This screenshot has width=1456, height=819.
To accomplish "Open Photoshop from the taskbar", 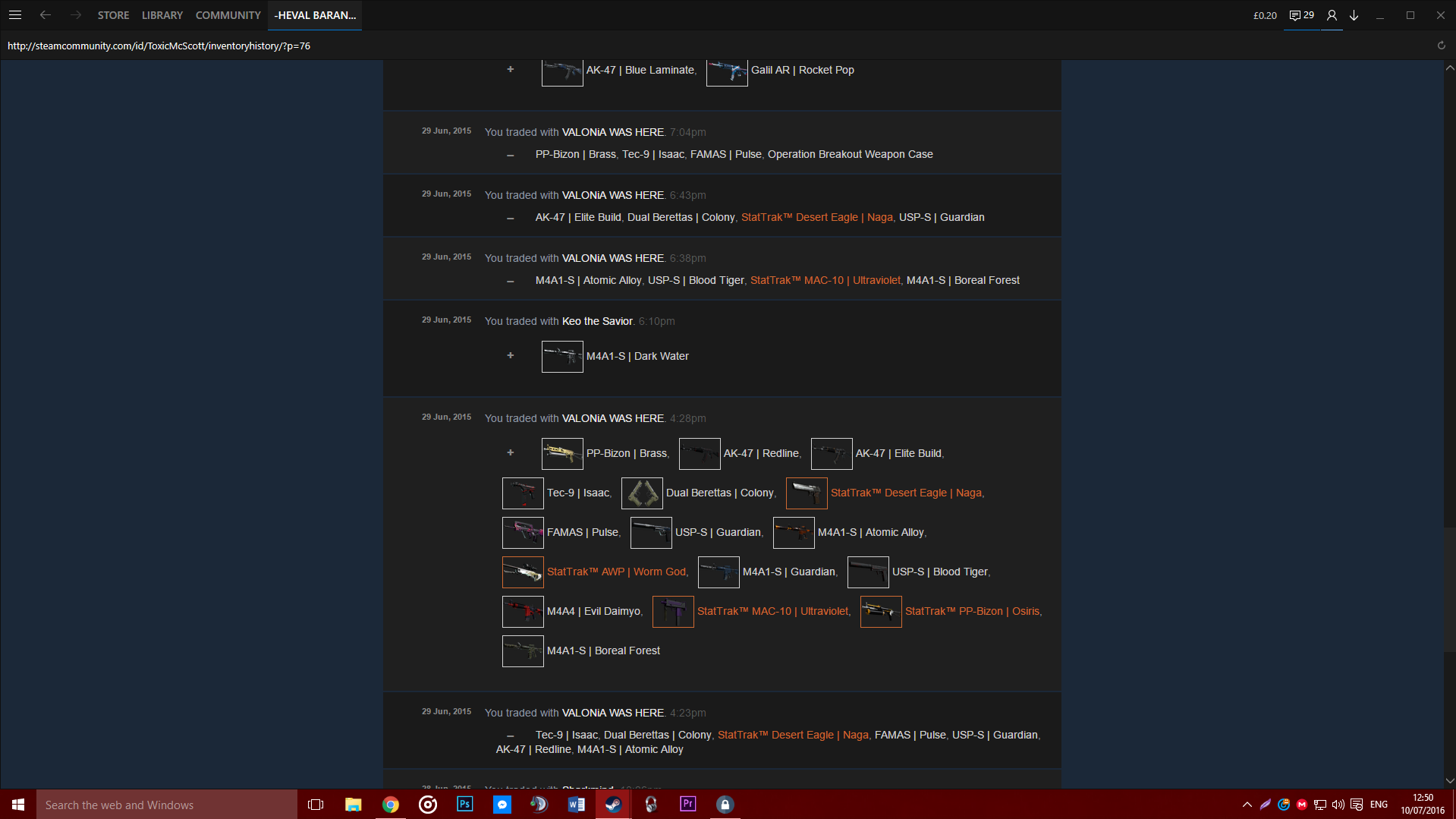I will tap(464, 805).
